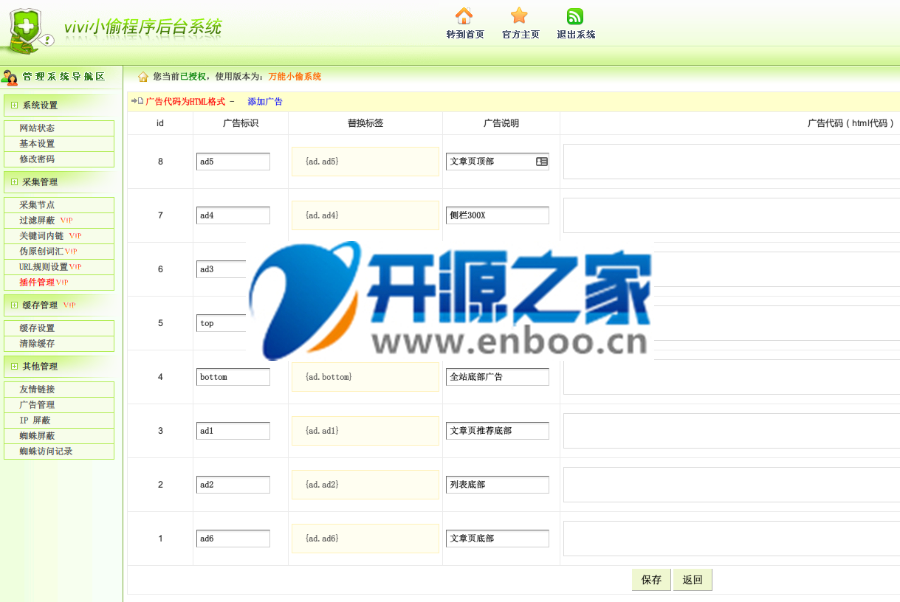Click the {ad.ad2} replacement tag
The width and height of the screenshot is (900, 602).
[365, 485]
